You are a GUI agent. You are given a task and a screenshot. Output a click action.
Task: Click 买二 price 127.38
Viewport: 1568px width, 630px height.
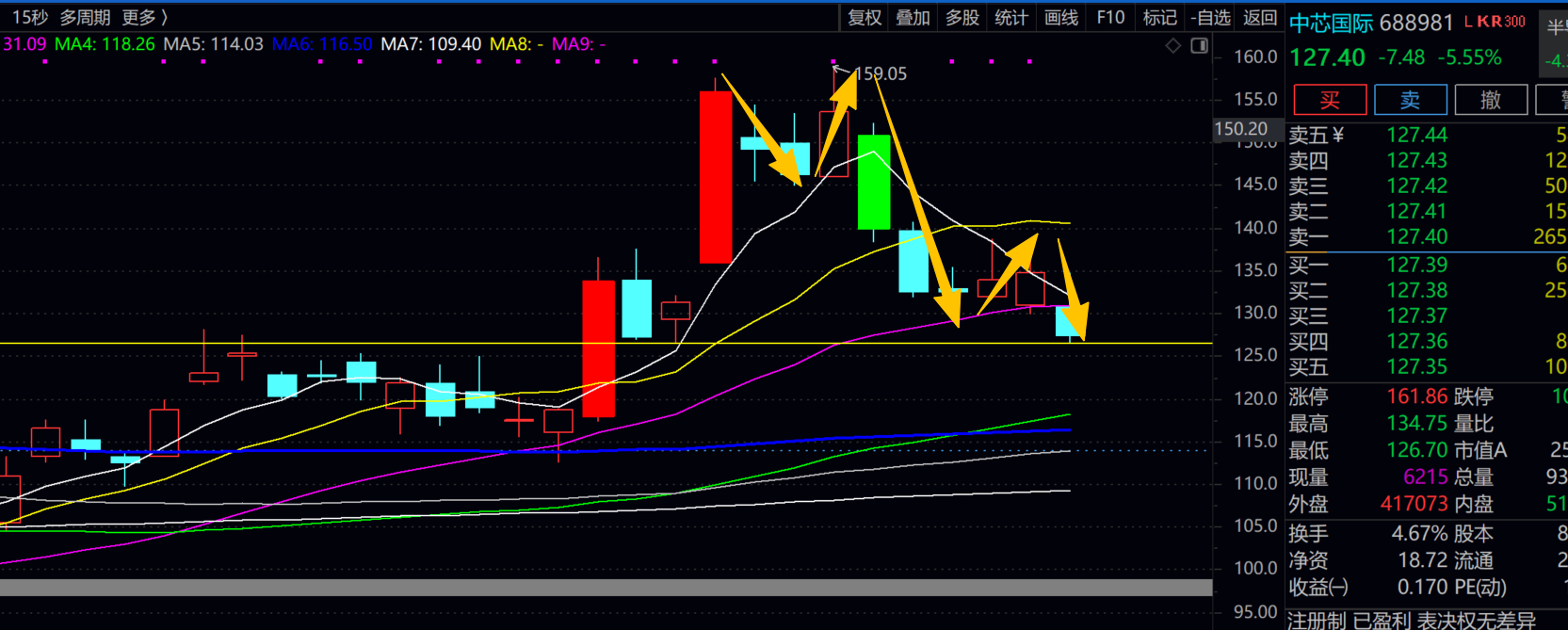[x=1416, y=291]
